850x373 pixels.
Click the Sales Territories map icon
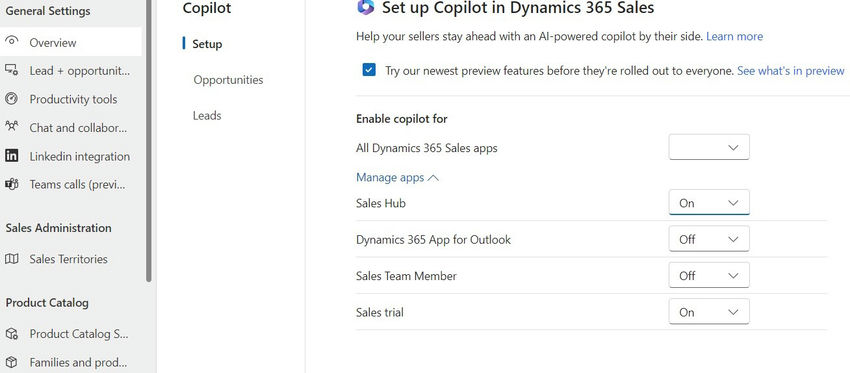pyautogui.click(x=11, y=259)
